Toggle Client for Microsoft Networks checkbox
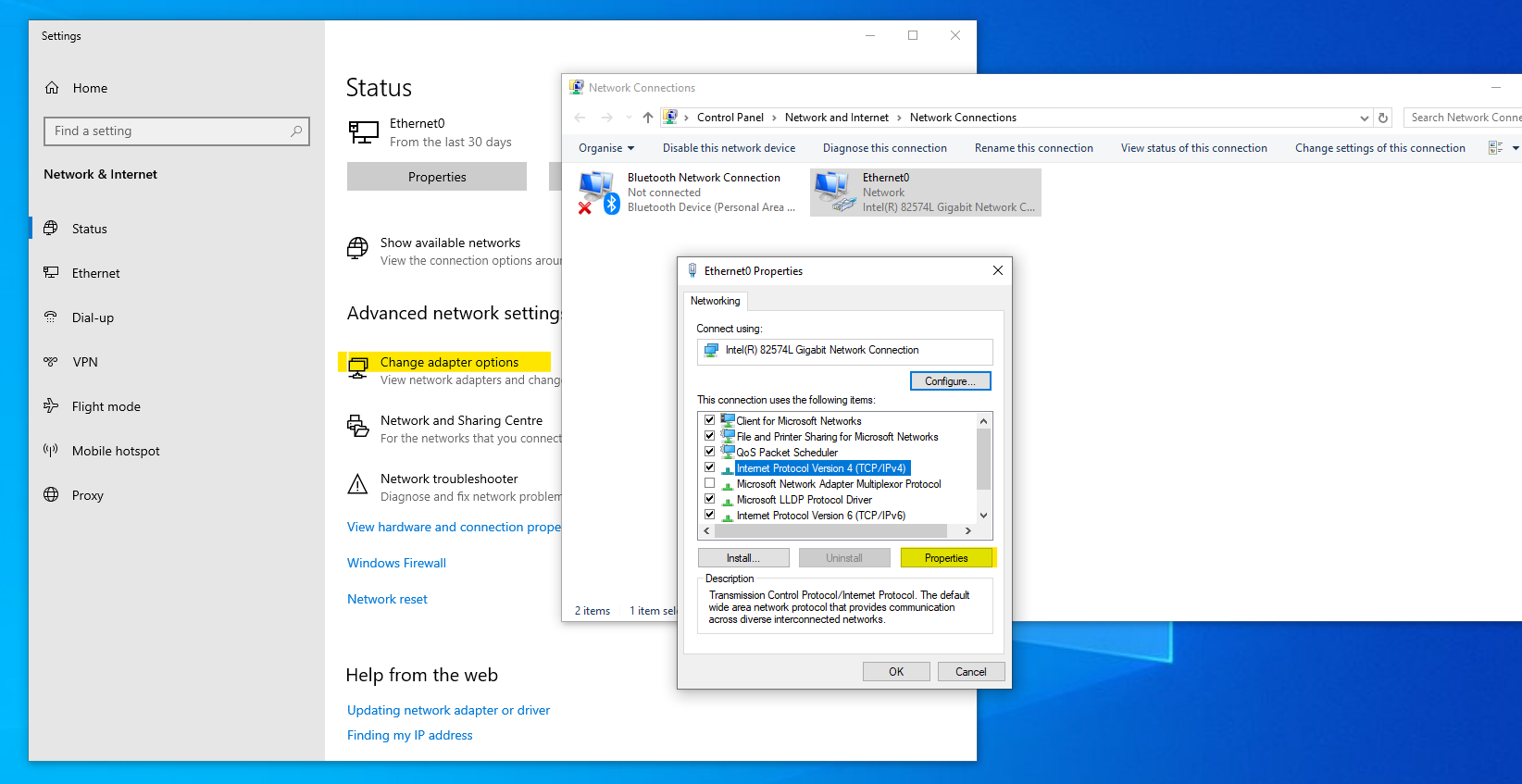Viewport: 1522px width, 784px height. pos(710,420)
